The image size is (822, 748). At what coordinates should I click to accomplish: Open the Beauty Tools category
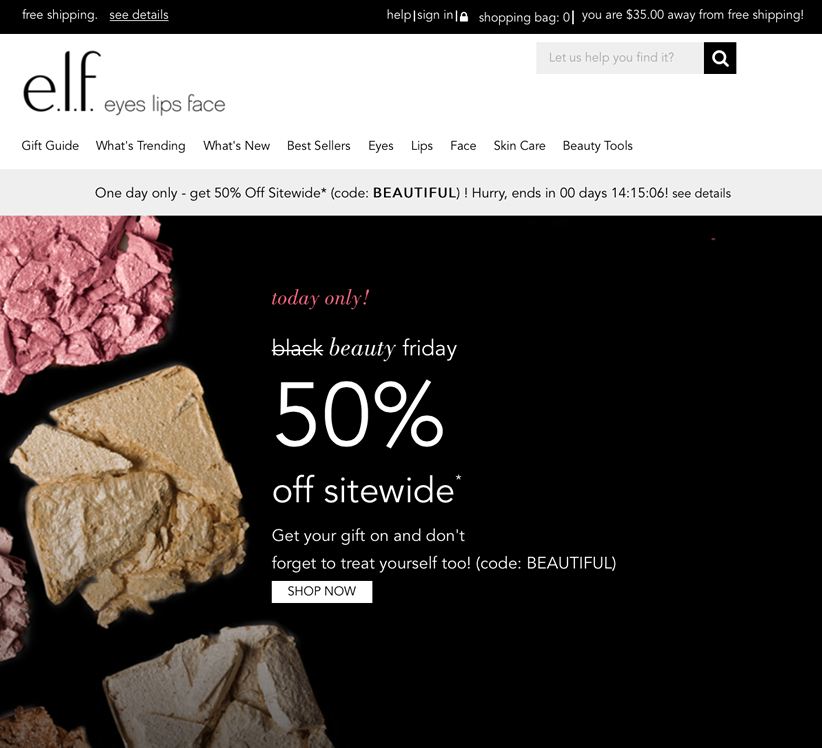pyautogui.click(x=598, y=146)
